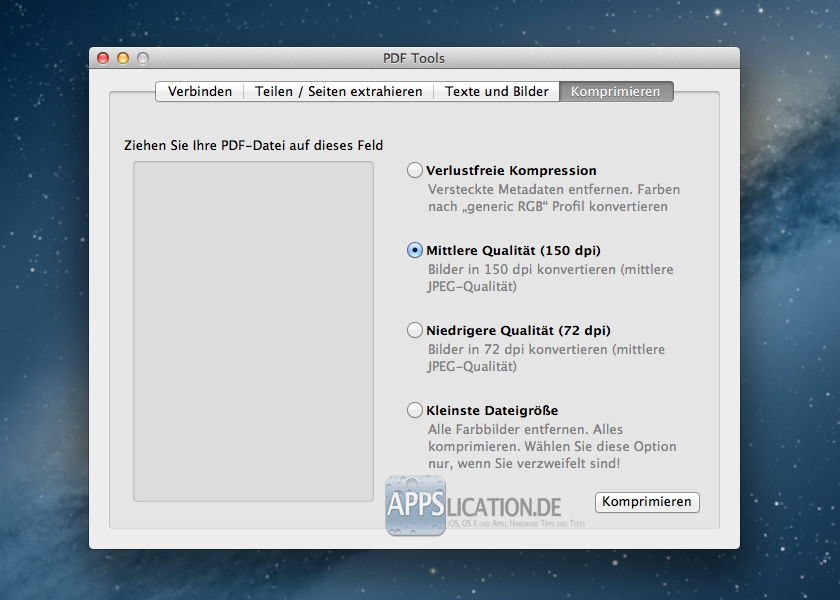Screen dimensions: 840x600
Task: Choose Mittlere Qualität (150 dpi) option
Action: pyautogui.click(x=415, y=250)
